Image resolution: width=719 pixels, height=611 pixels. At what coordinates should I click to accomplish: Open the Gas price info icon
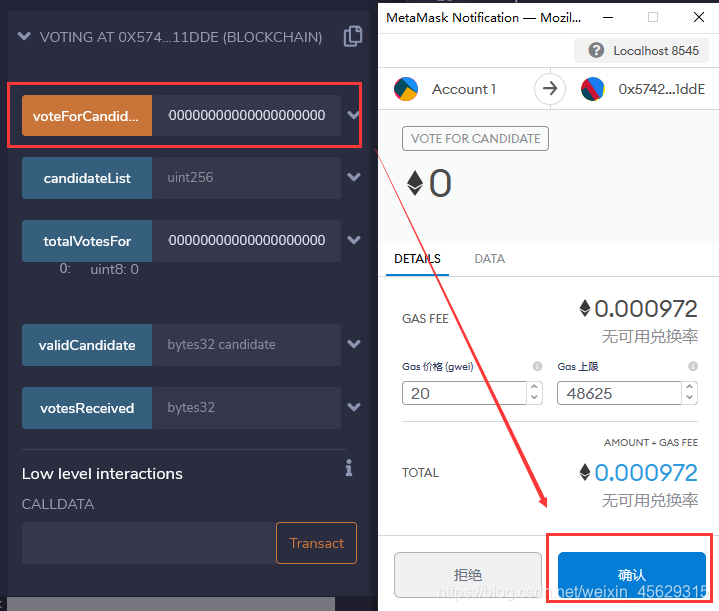[537, 366]
